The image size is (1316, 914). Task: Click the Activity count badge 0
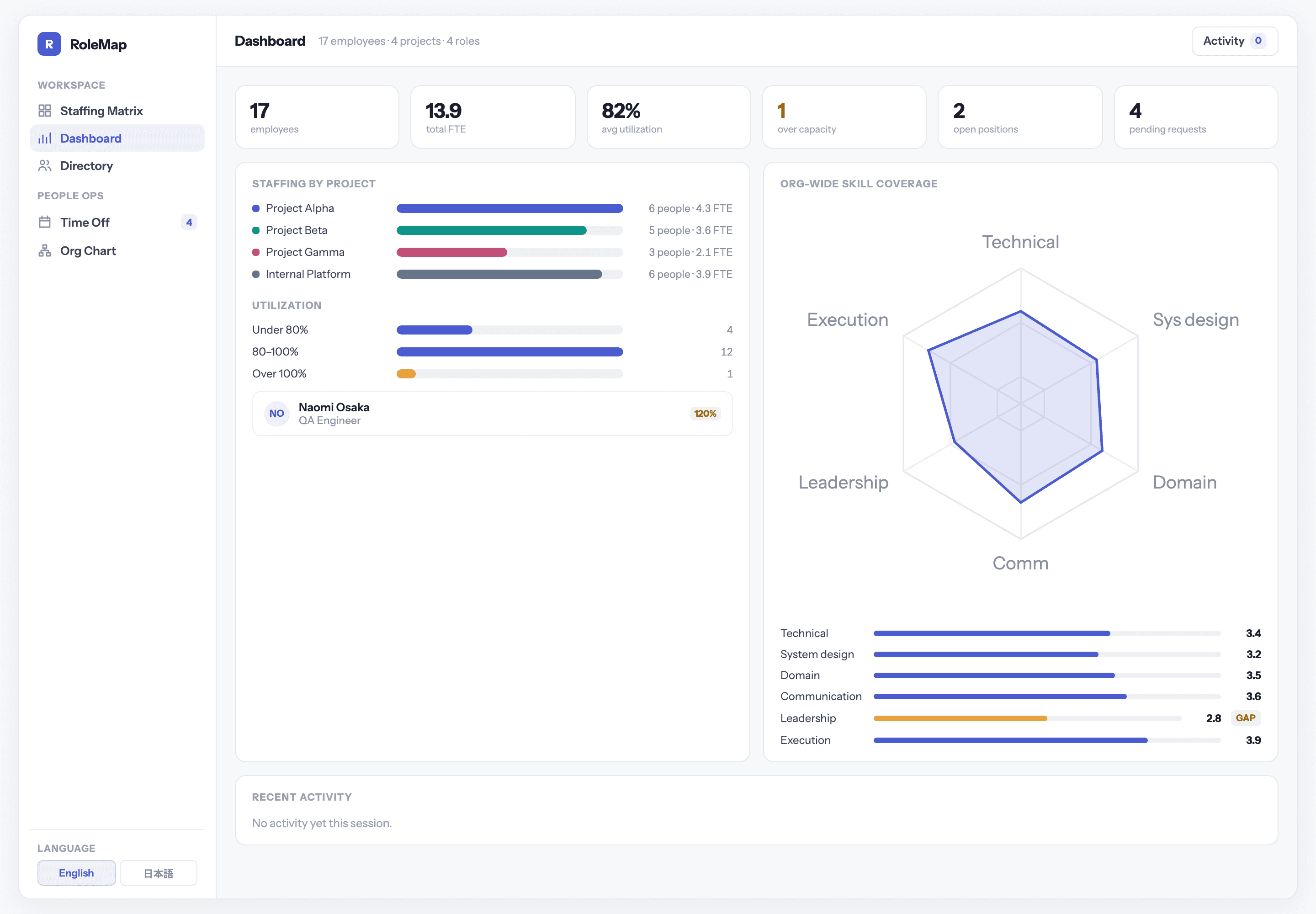(x=1258, y=41)
